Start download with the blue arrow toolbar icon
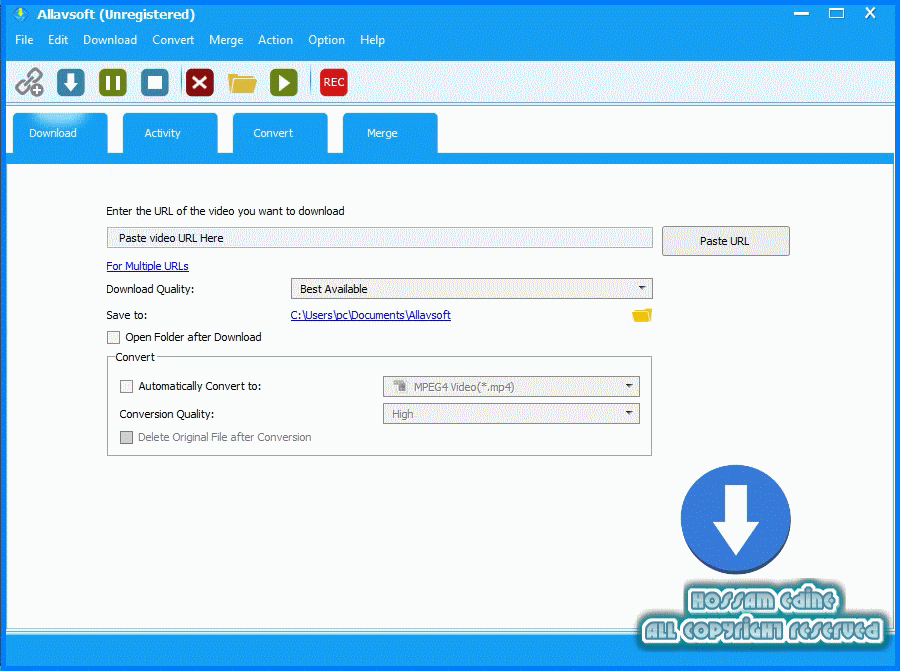This screenshot has width=900, height=671. coord(71,83)
